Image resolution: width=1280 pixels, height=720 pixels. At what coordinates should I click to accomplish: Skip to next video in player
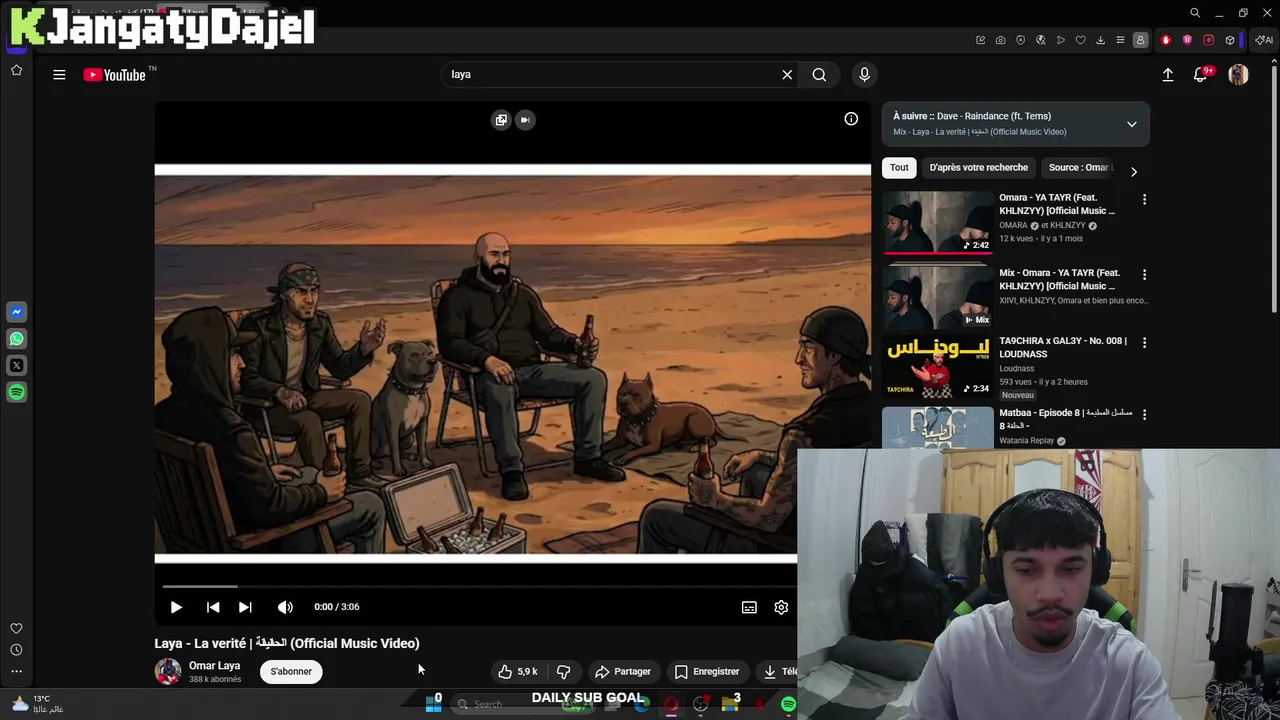pyautogui.click(x=245, y=607)
